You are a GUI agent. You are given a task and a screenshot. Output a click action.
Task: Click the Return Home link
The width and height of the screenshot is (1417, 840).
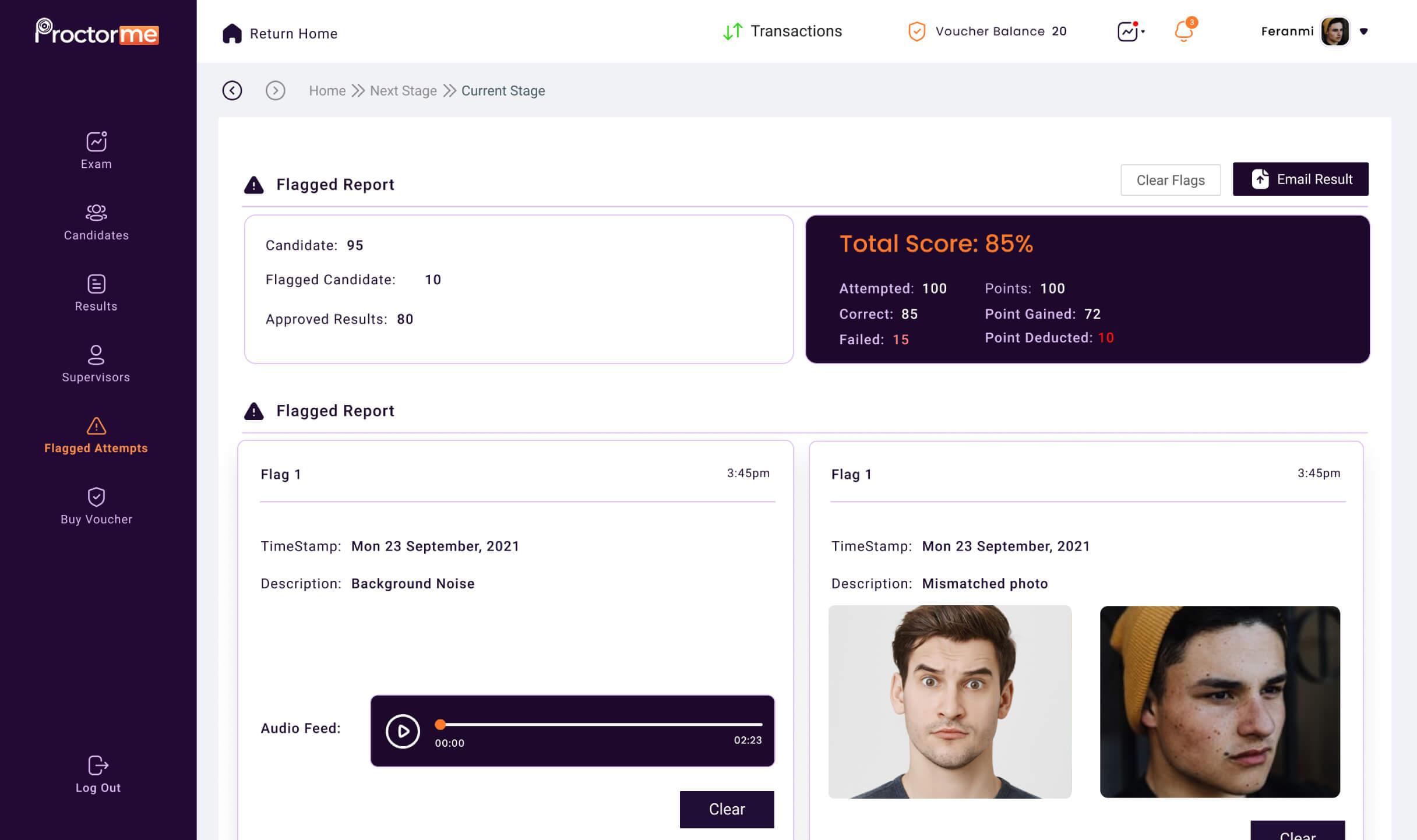point(294,34)
